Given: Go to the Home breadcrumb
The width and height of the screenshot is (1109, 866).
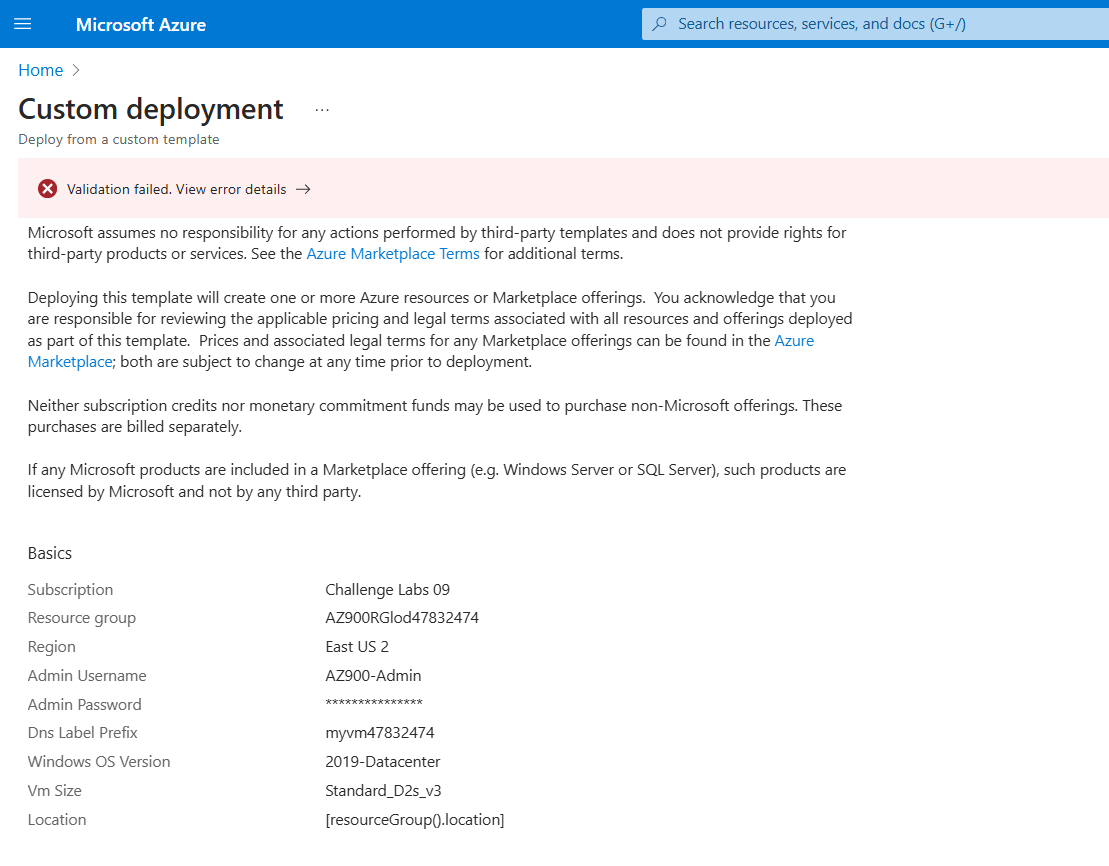Looking at the screenshot, I should (40, 70).
